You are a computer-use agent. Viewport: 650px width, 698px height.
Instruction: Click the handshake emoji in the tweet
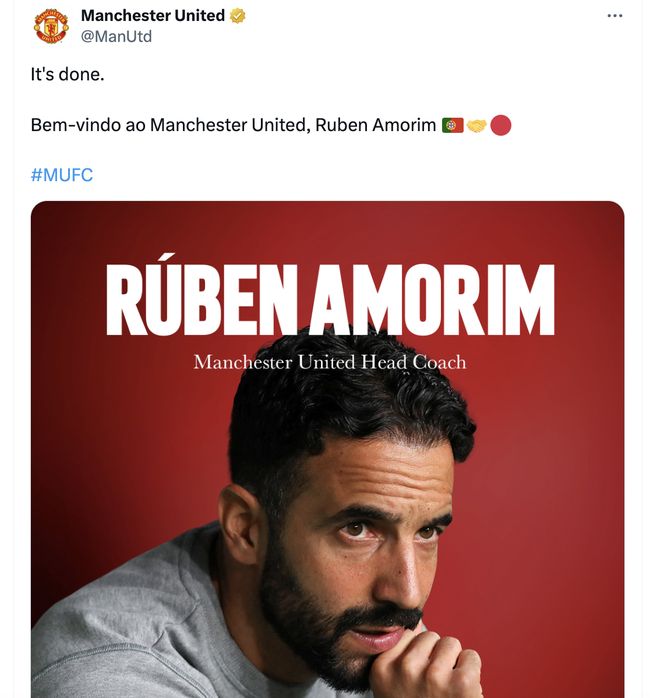coord(476,126)
